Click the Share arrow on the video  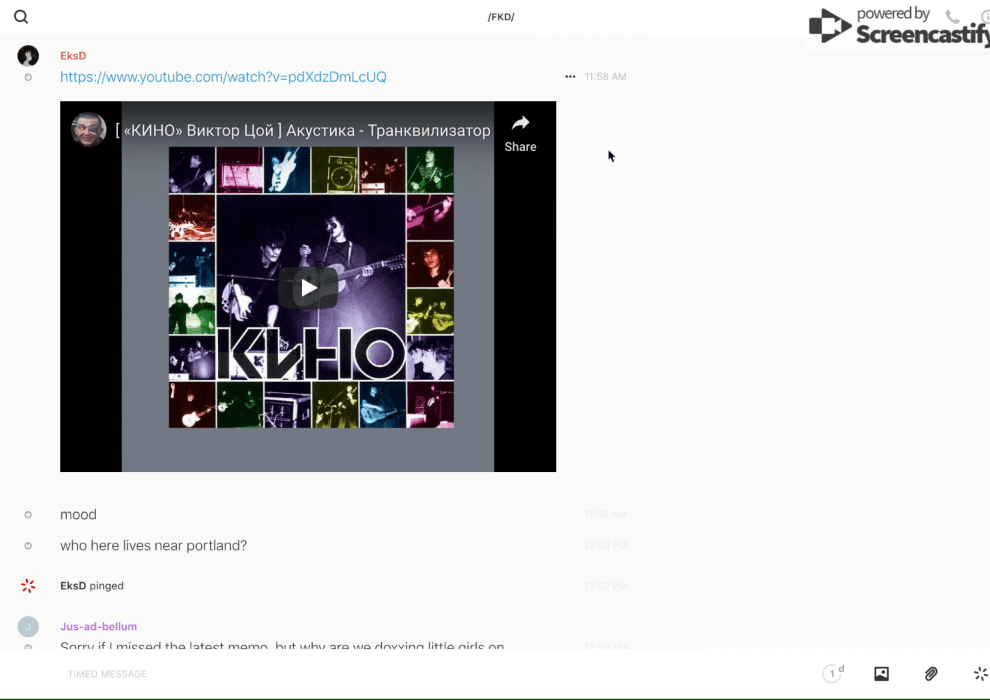tap(520, 131)
